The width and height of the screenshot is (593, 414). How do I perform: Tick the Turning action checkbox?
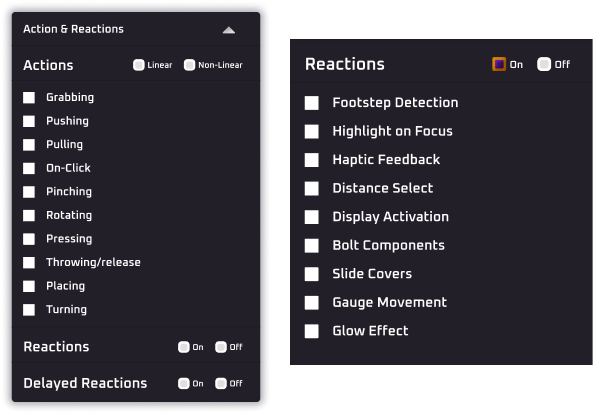[29, 310]
